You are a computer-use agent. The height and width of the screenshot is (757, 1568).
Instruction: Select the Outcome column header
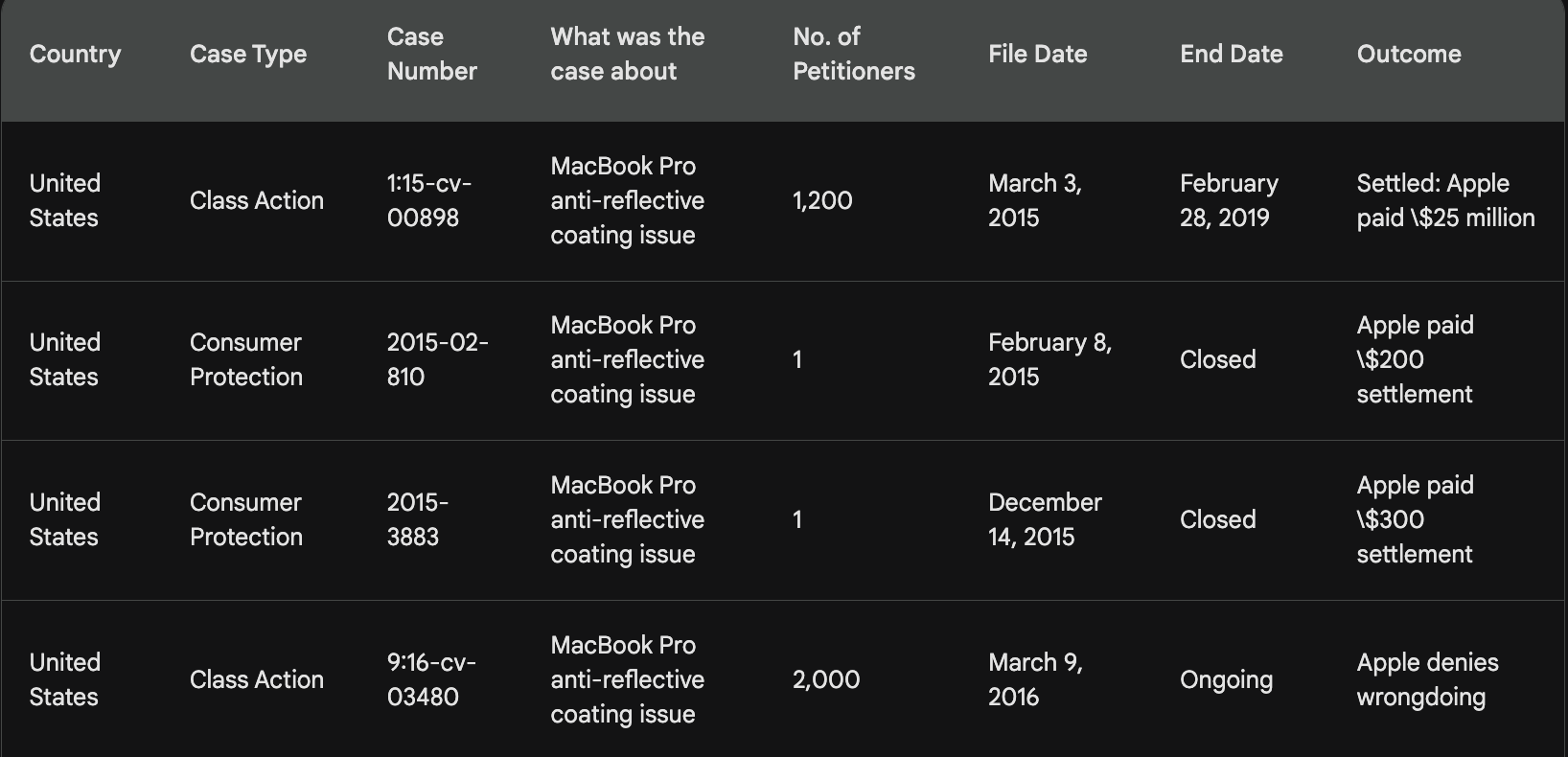pyautogui.click(x=1408, y=54)
